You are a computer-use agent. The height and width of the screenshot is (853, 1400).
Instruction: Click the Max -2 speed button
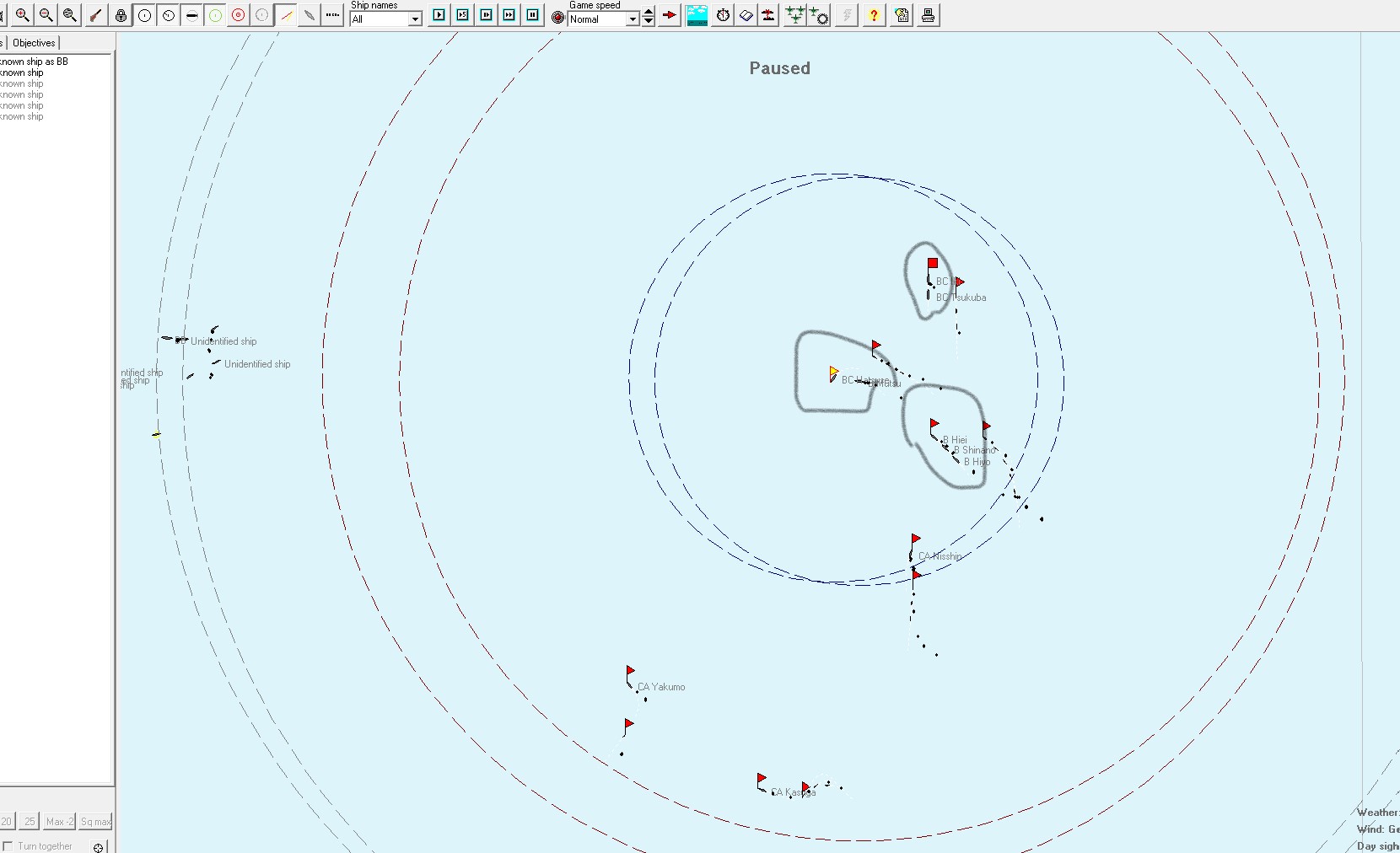coord(60,821)
